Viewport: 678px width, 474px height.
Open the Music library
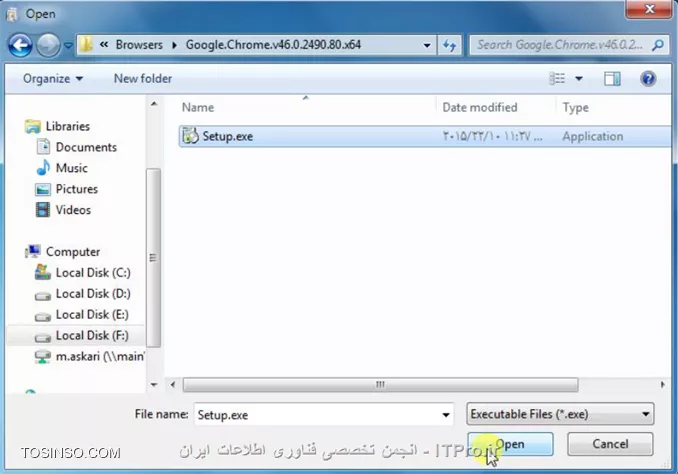pos(71,168)
